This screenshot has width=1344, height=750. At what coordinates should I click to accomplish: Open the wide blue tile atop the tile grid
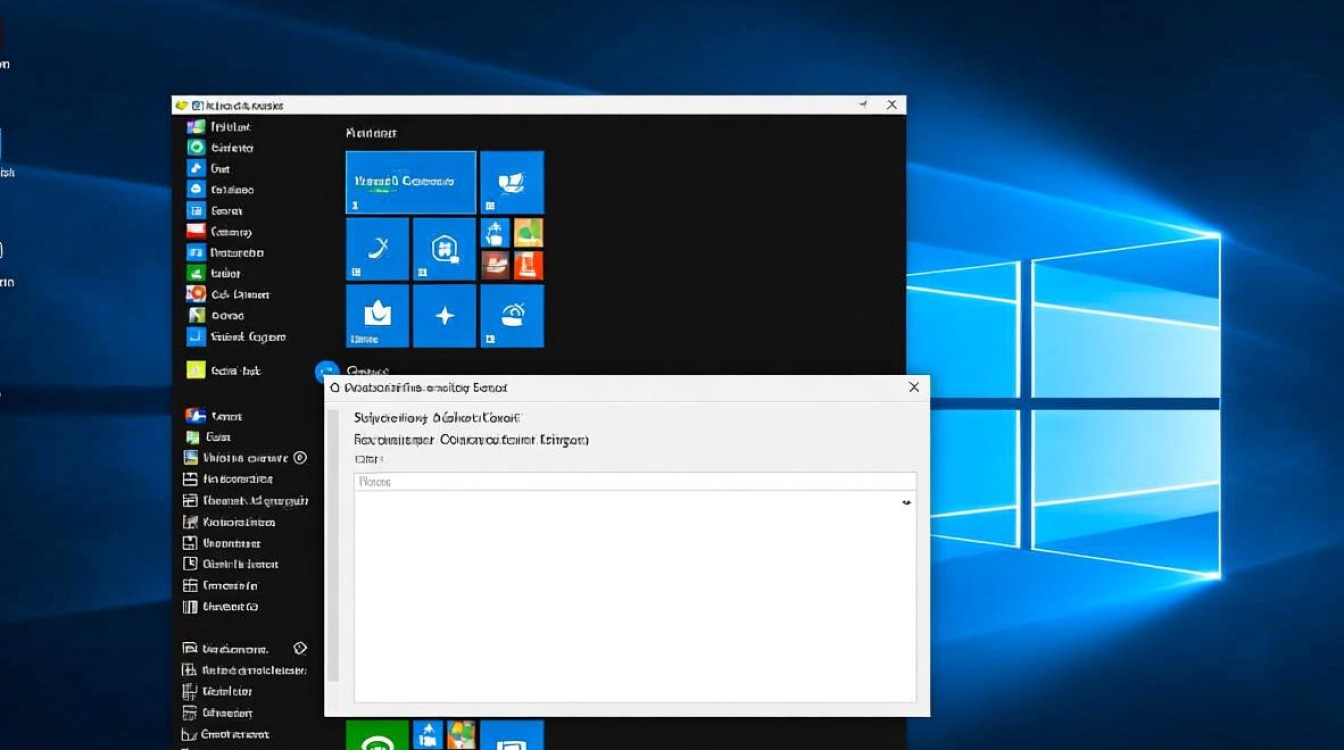[x=410, y=182]
